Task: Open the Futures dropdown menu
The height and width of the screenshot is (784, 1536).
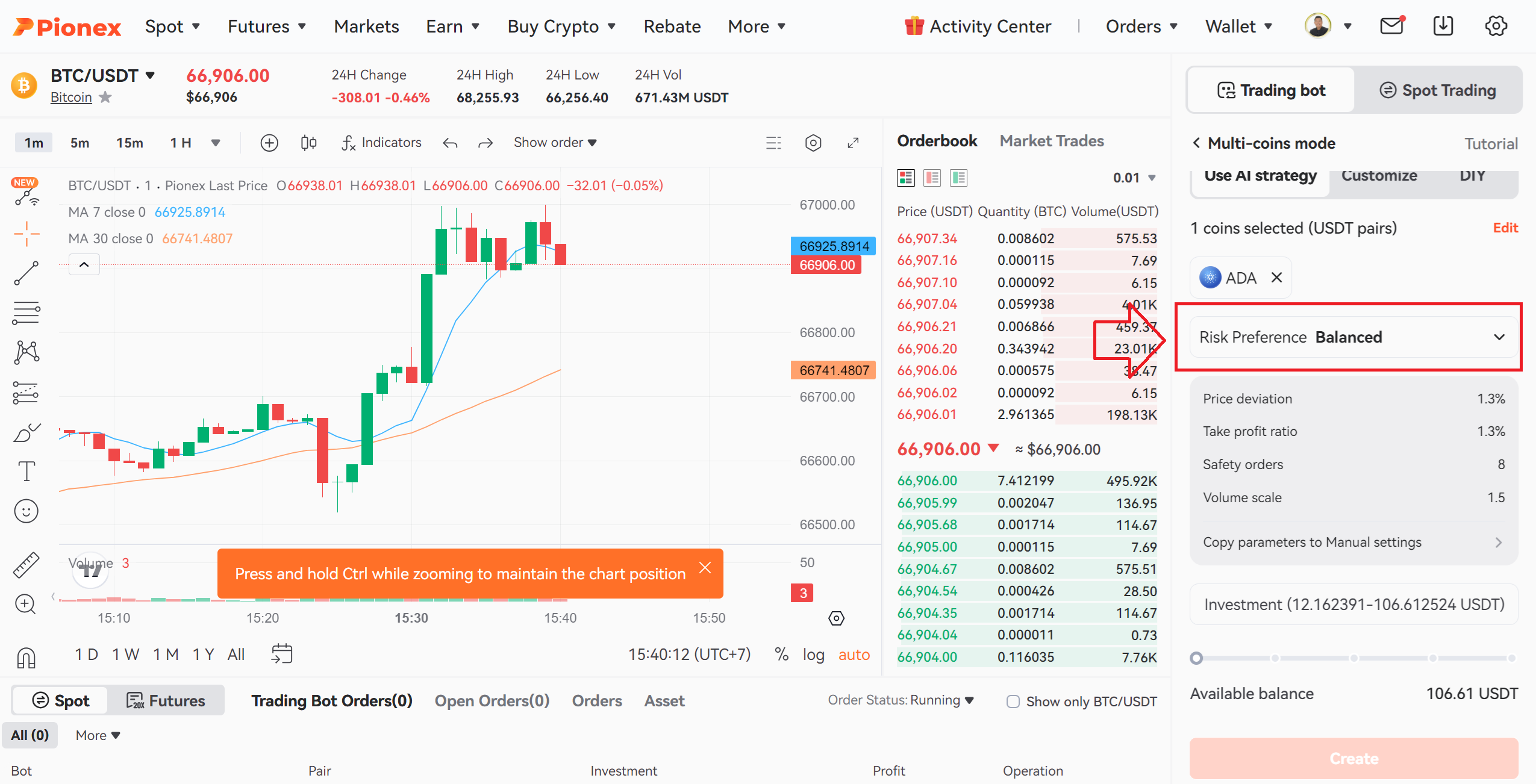Action: tap(267, 26)
